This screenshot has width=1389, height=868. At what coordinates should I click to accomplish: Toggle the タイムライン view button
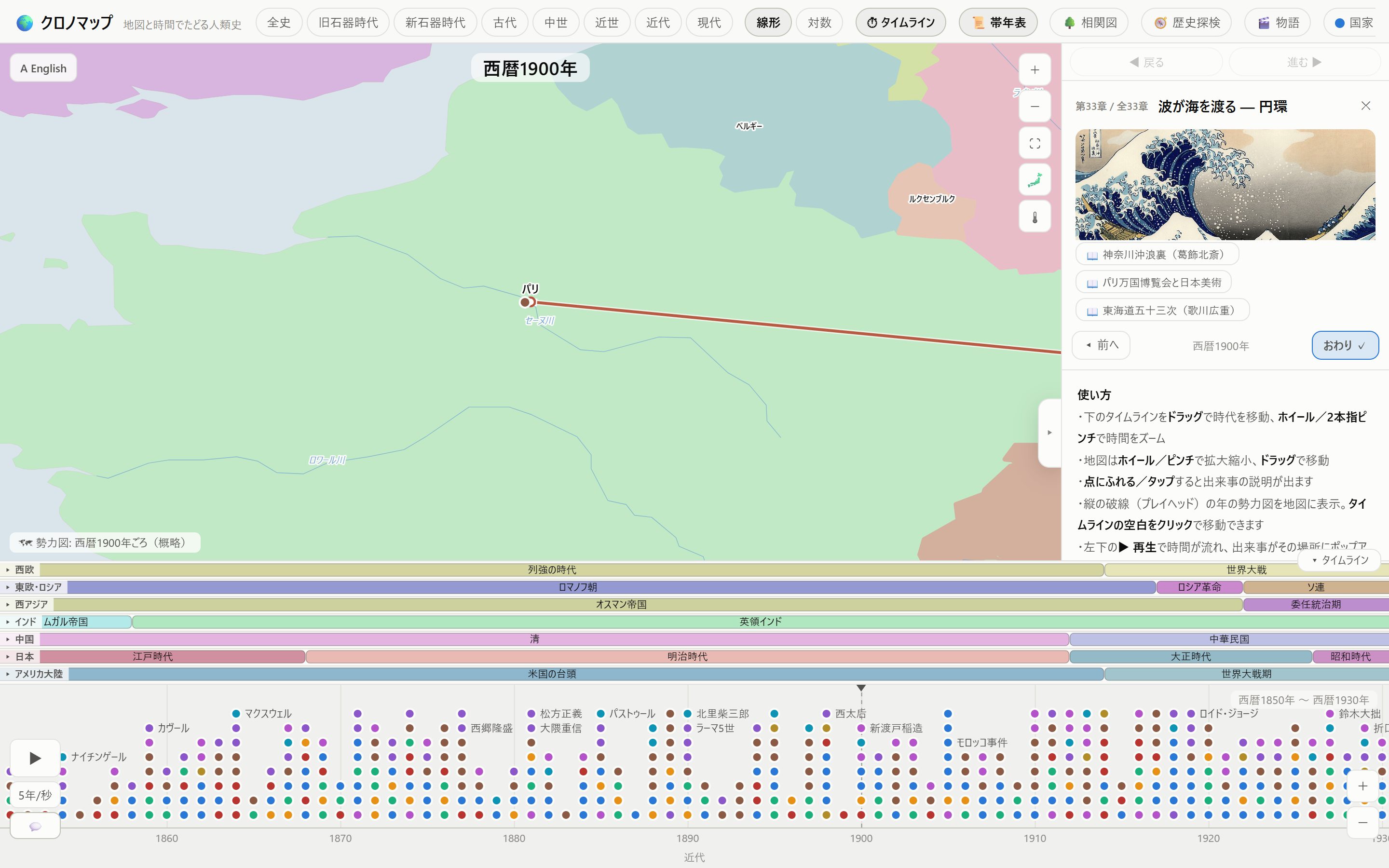pyautogui.click(x=900, y=22)
